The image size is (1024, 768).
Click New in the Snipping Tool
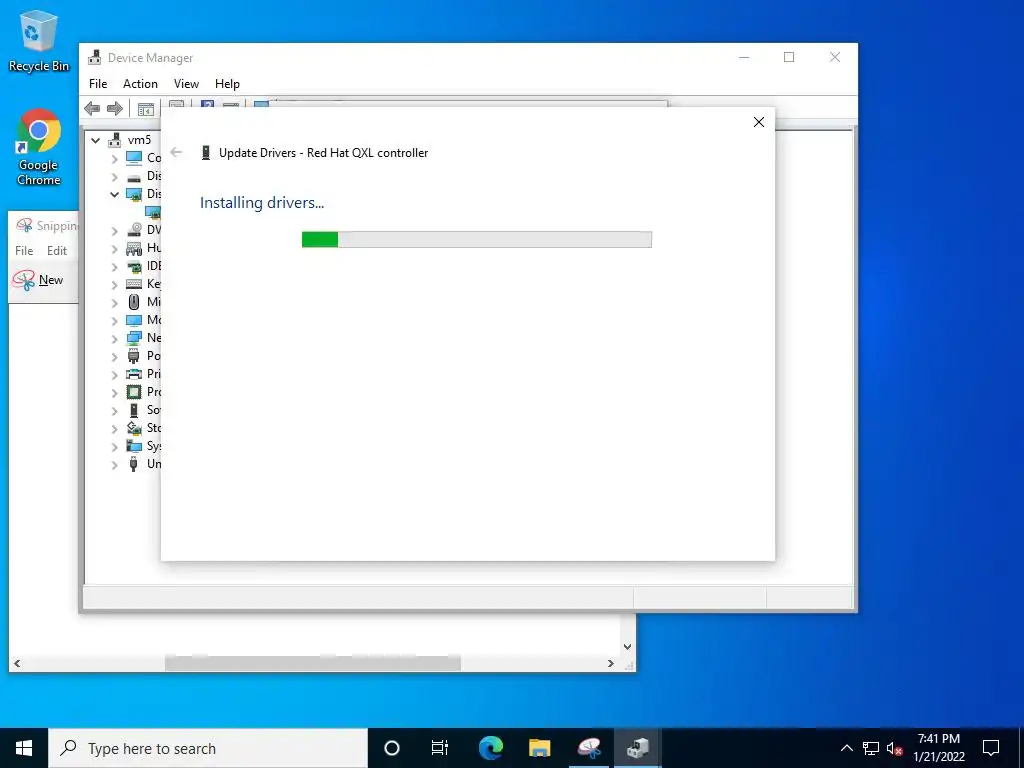click(39, 280)
